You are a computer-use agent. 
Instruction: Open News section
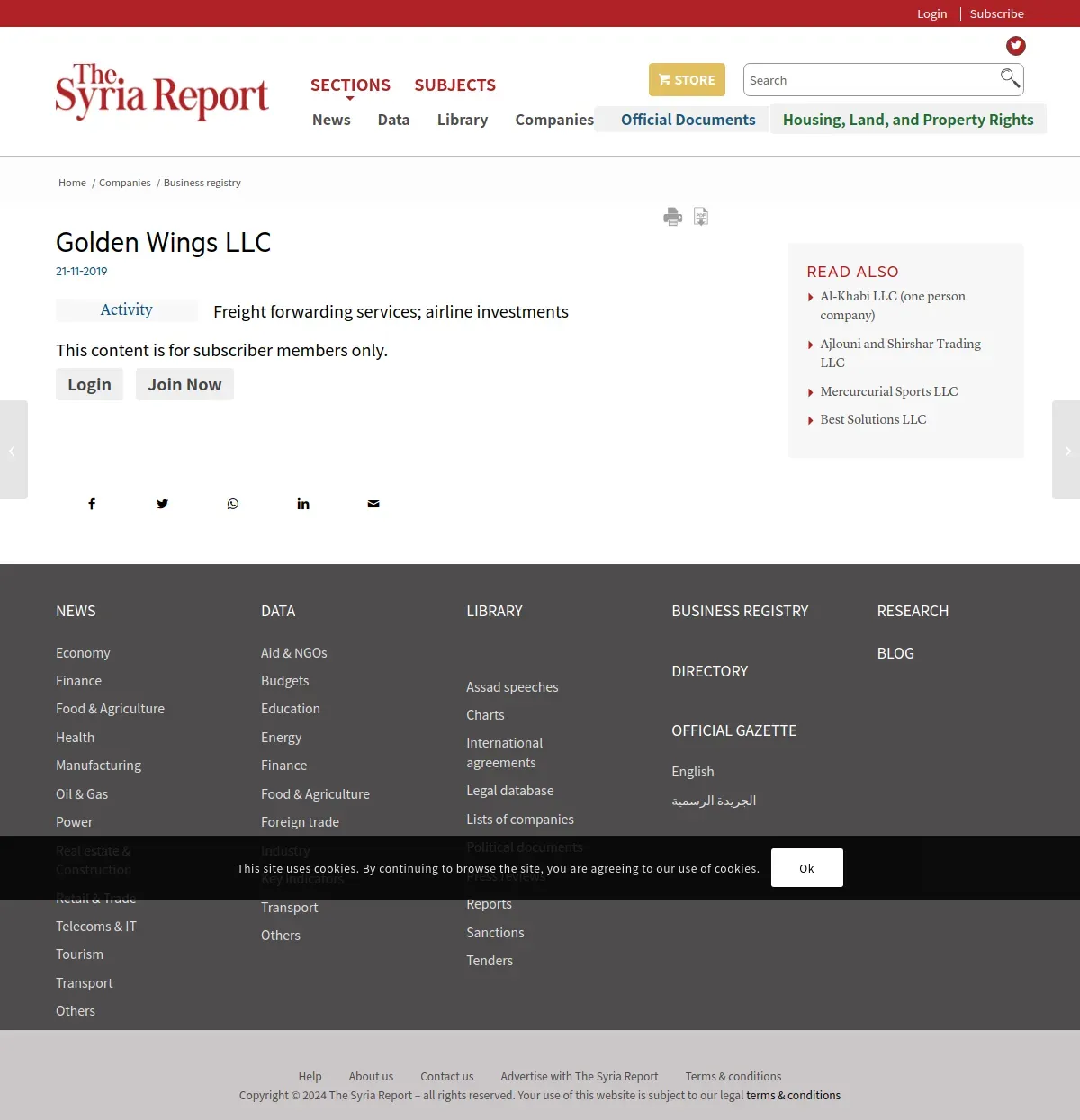click(x=331, y=120)
